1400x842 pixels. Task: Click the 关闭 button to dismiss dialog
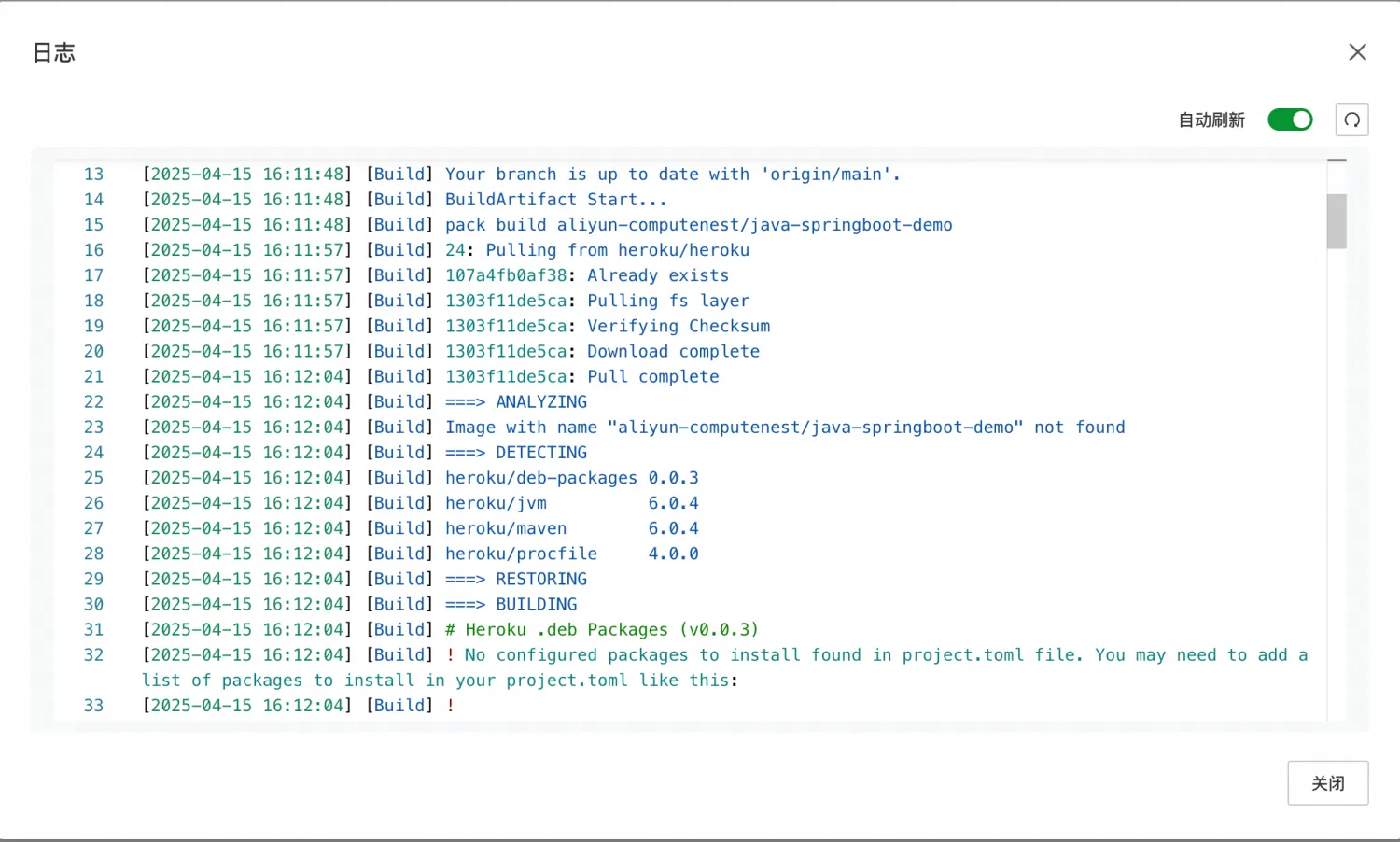tap(1327, 782)
